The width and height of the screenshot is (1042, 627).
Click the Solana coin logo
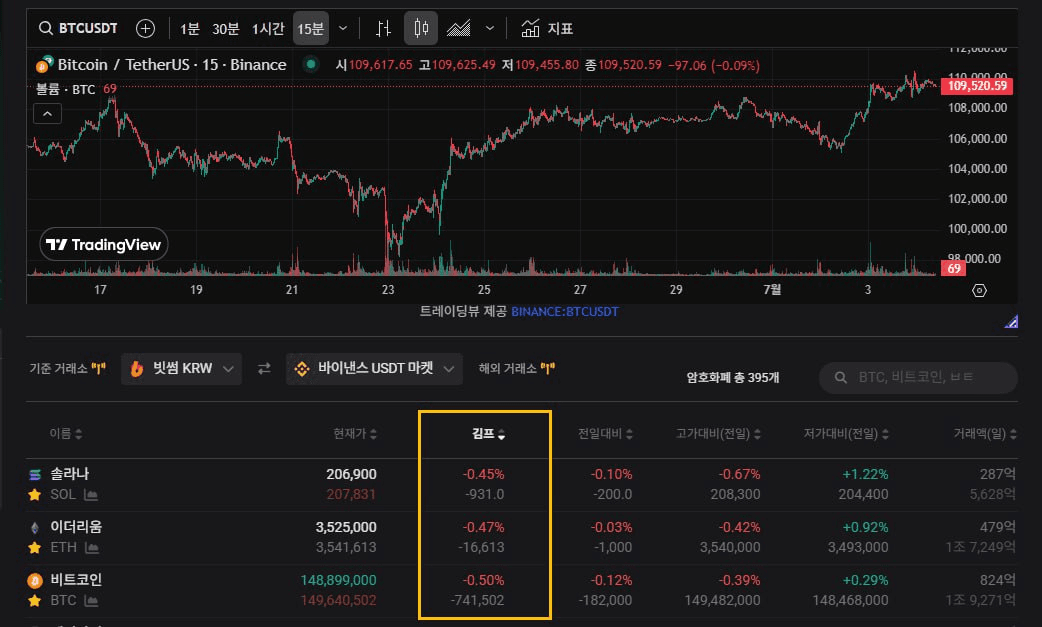click(35, 474)
